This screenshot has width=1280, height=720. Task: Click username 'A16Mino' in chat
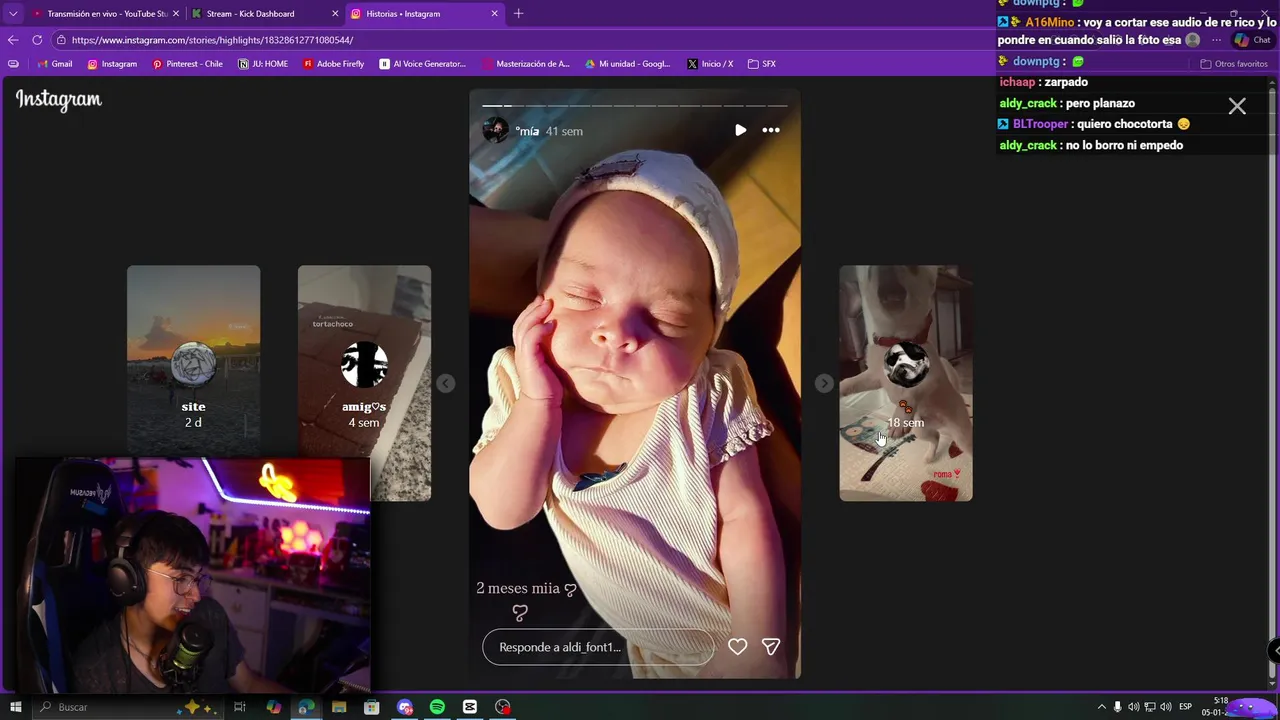(x=1049, y=22)
